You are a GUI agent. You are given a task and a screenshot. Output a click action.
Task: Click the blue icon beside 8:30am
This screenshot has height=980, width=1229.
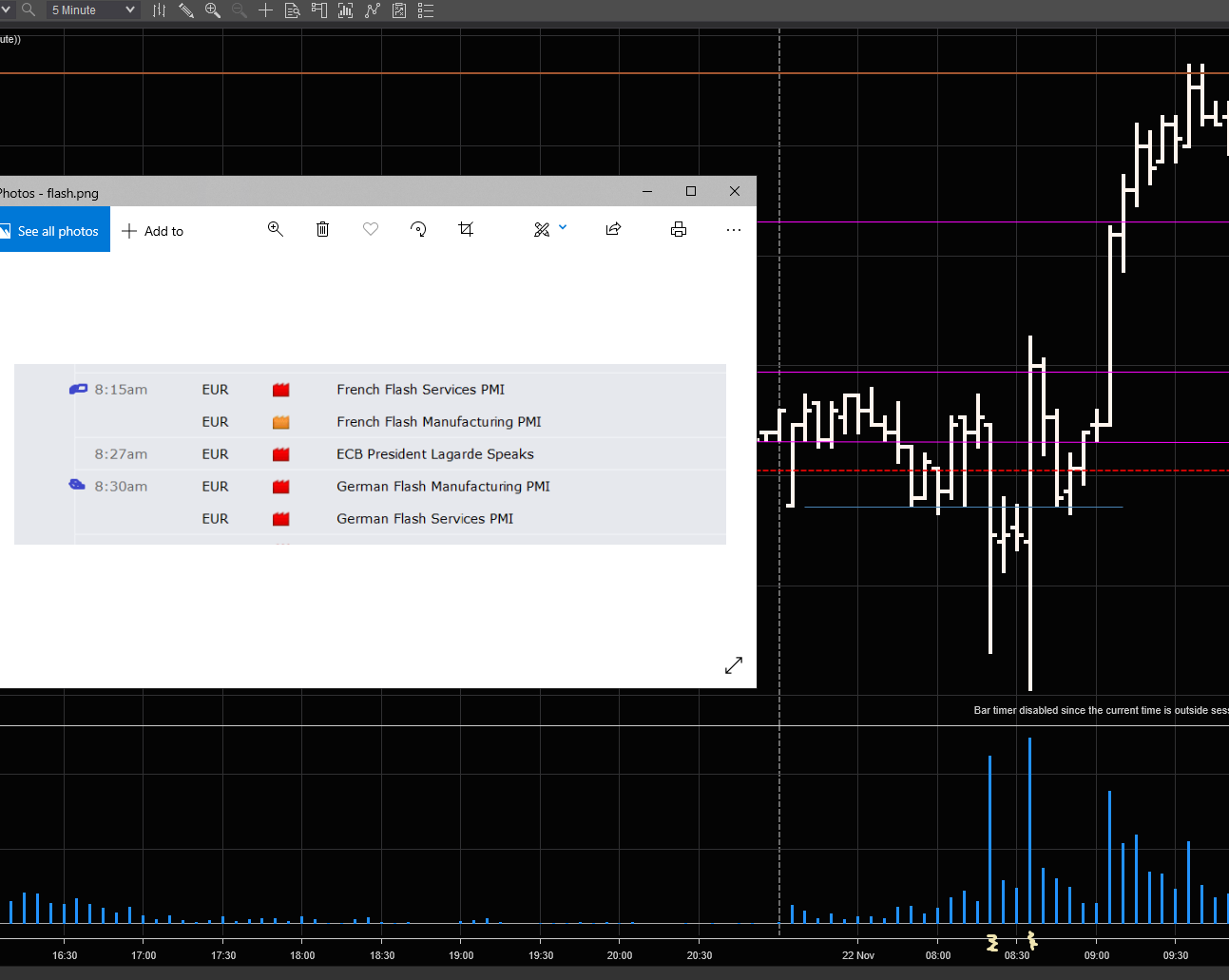(x=77, y=485)
